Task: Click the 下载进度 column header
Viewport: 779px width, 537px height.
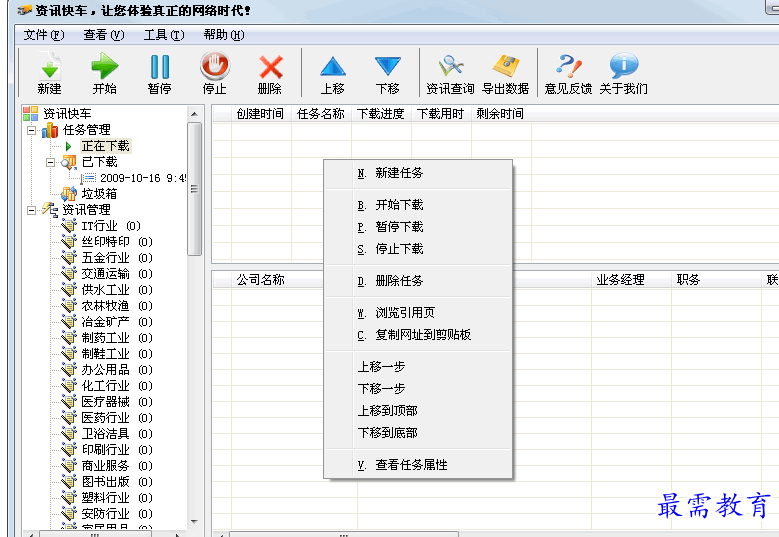Action: (x=381, y=114)
